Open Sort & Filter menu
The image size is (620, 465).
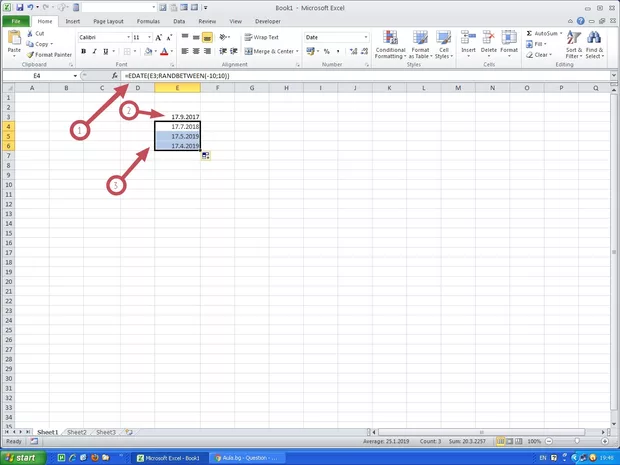(x=574, y=45)
